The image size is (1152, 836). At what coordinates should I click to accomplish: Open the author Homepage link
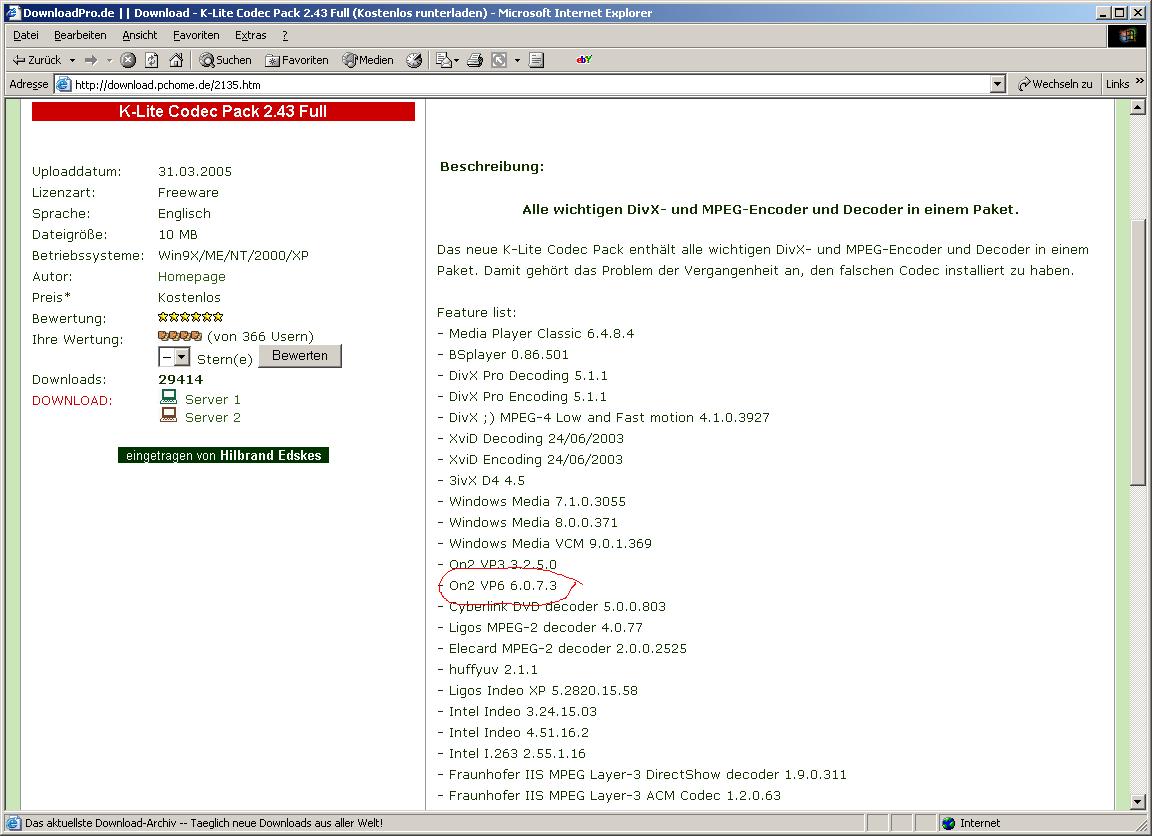(x=192, y=277)
